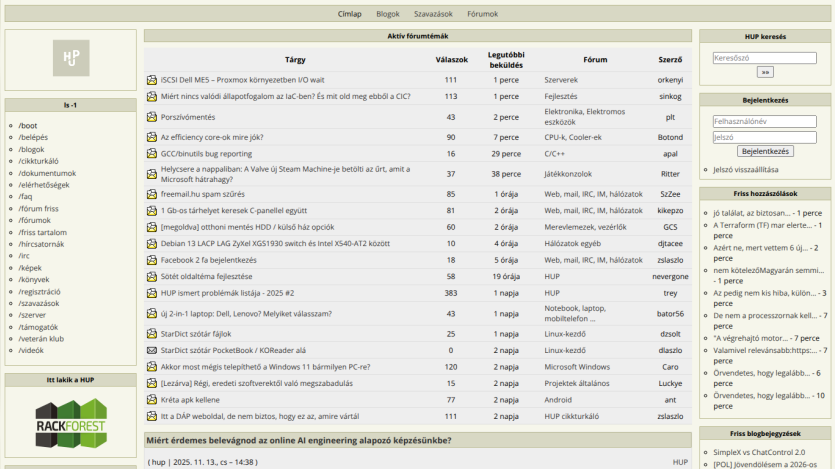The image size is (835, 469).
Task: Open the Jelszó visszaállítása link
Action: pyautogui.click(x=746, y=170)
